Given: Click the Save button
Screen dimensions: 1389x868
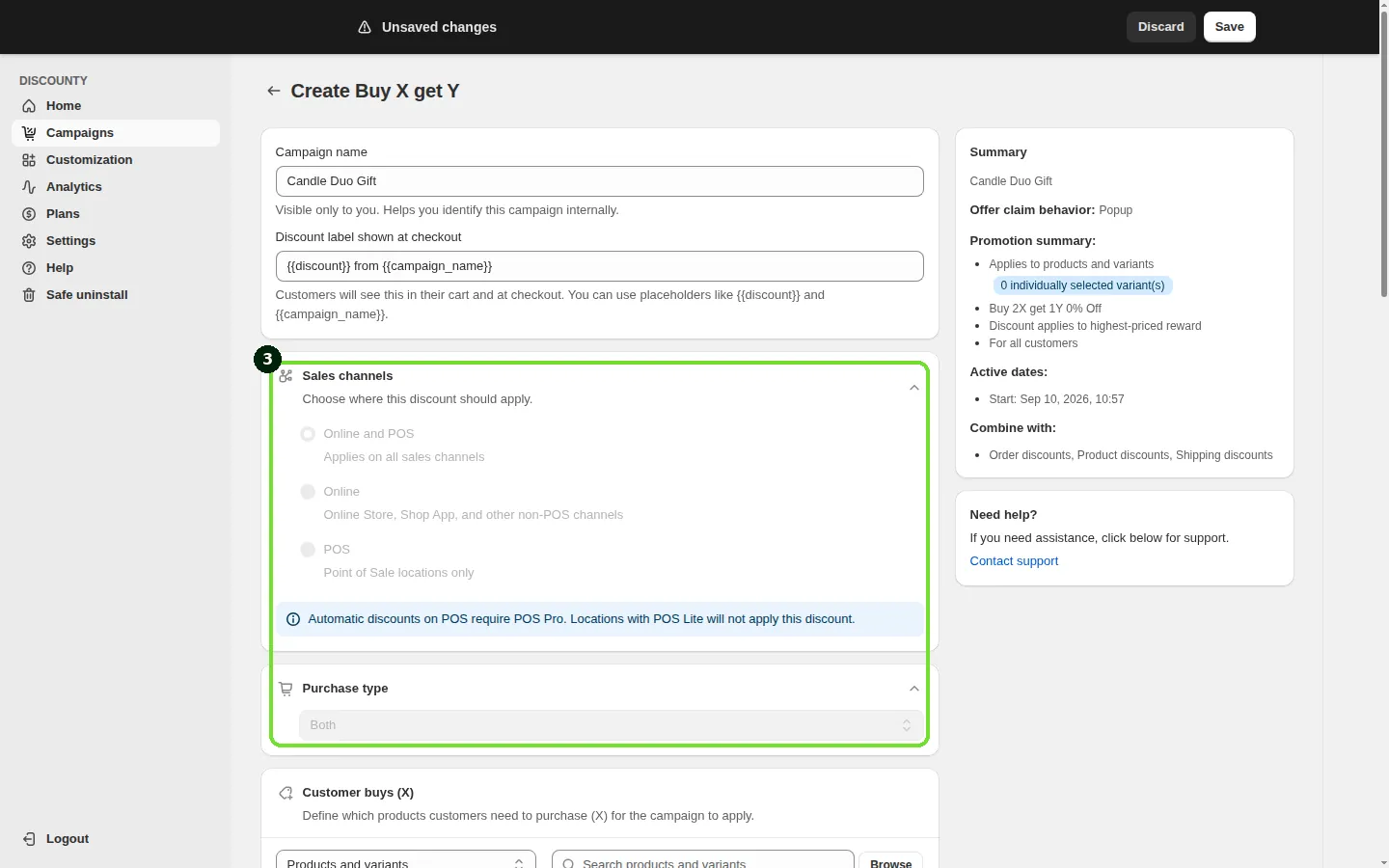Looking at the screenshot, I should tap(1229, 27).
